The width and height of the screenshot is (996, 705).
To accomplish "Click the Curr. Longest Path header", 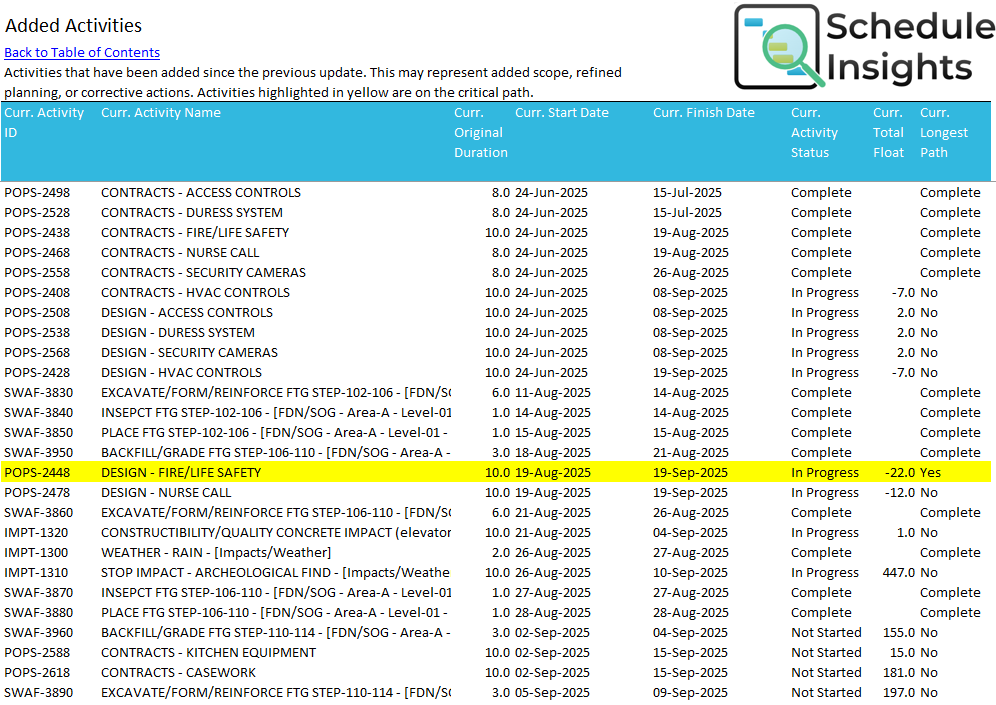I will click(943, 132).
